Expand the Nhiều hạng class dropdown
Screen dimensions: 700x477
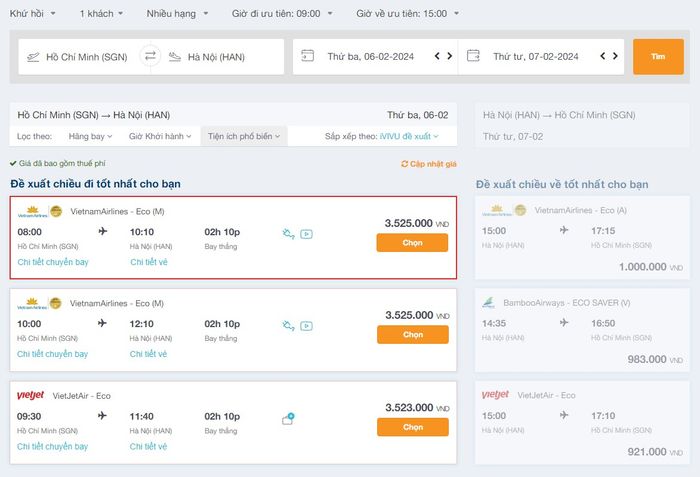(x=179, y=14)
